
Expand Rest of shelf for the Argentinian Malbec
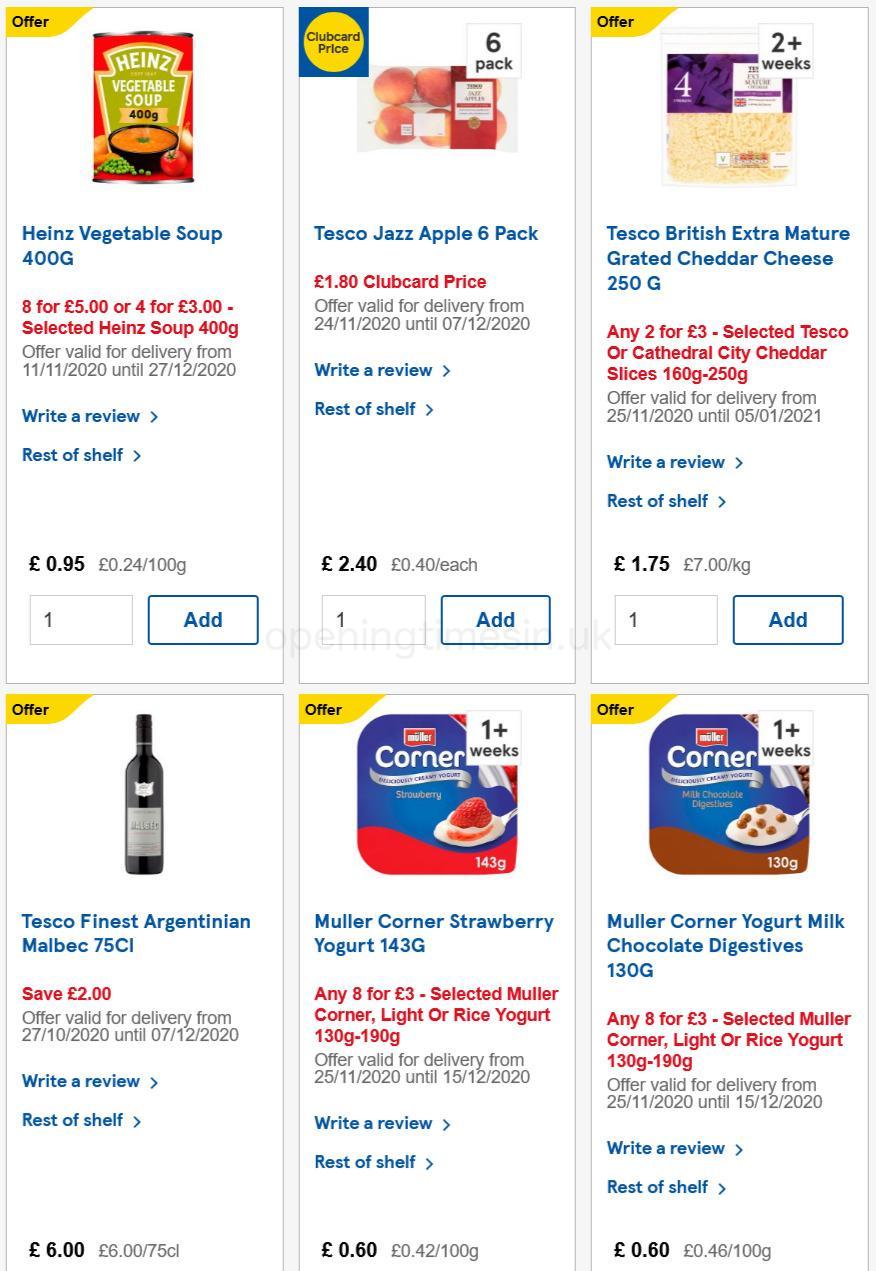(74, 1120)
